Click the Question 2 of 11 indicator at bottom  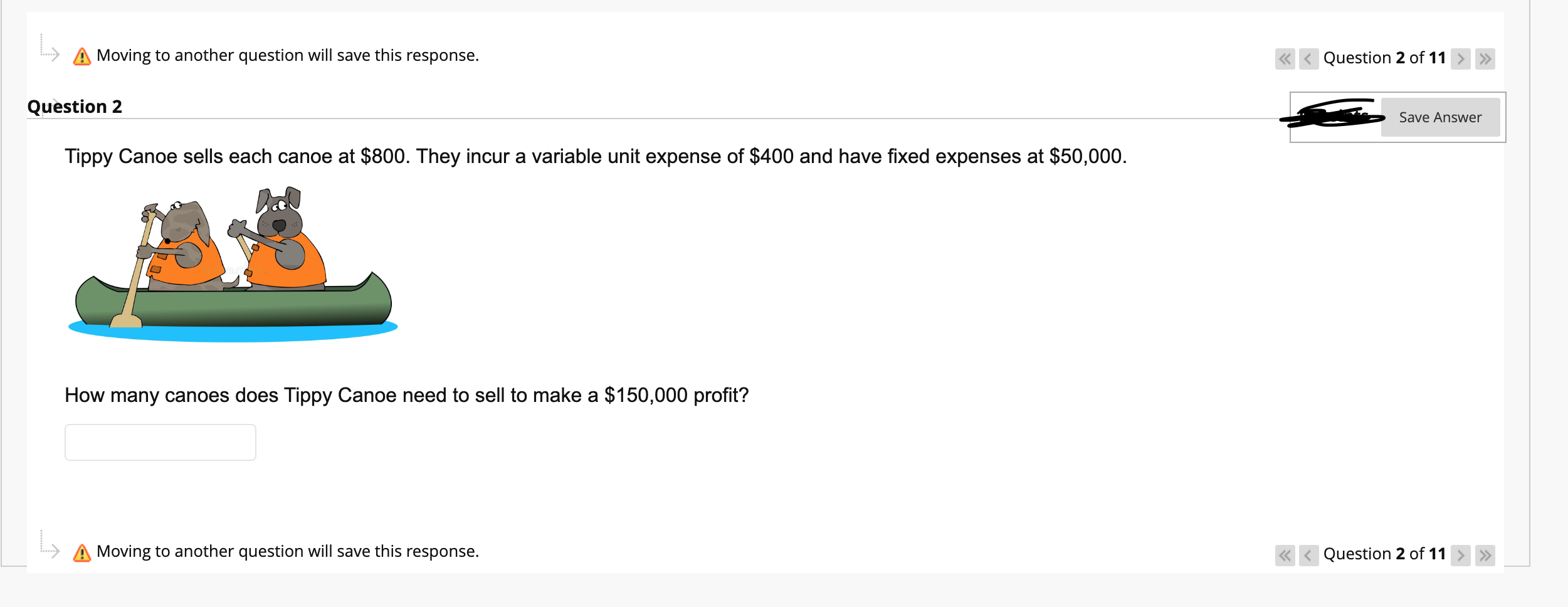point(1385,554)
